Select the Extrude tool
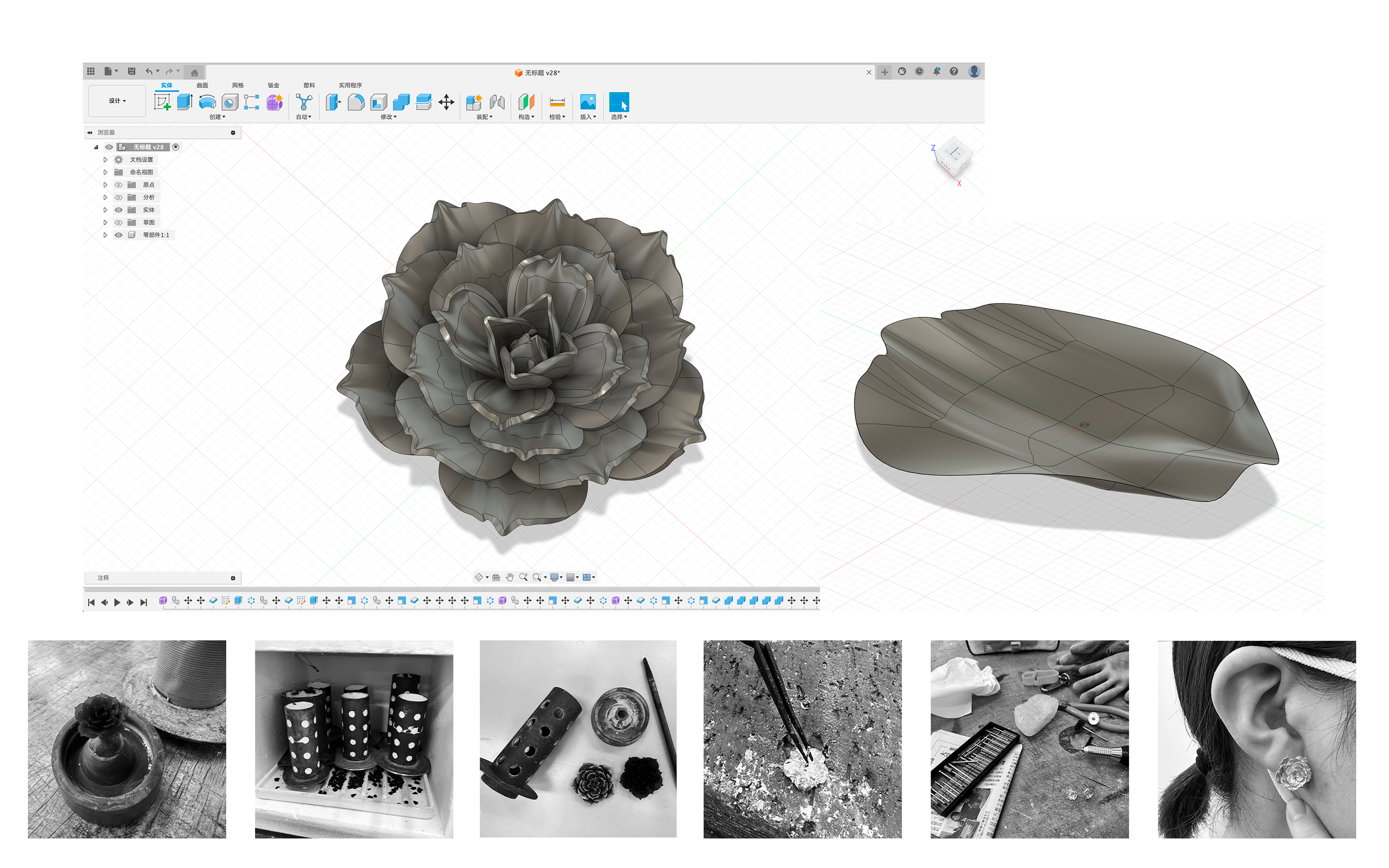The height and width of the screenshot is (868, 1389). [x=184, y=102]
